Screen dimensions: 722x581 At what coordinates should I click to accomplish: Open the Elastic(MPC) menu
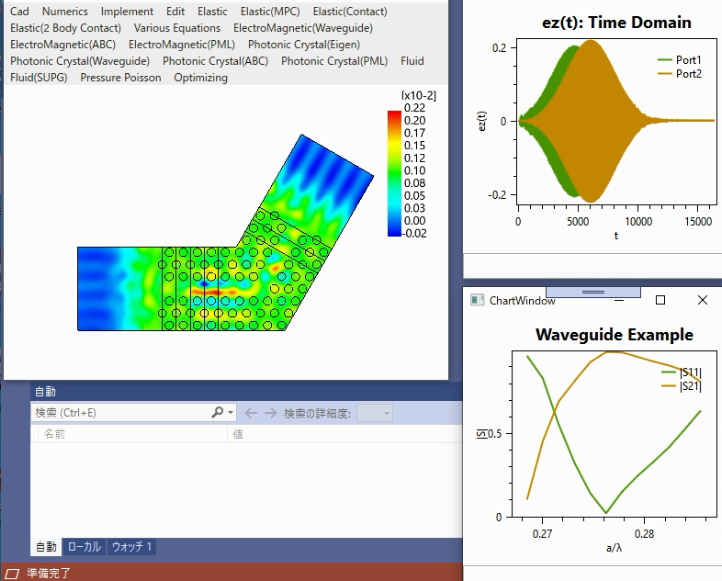(270, 11)
